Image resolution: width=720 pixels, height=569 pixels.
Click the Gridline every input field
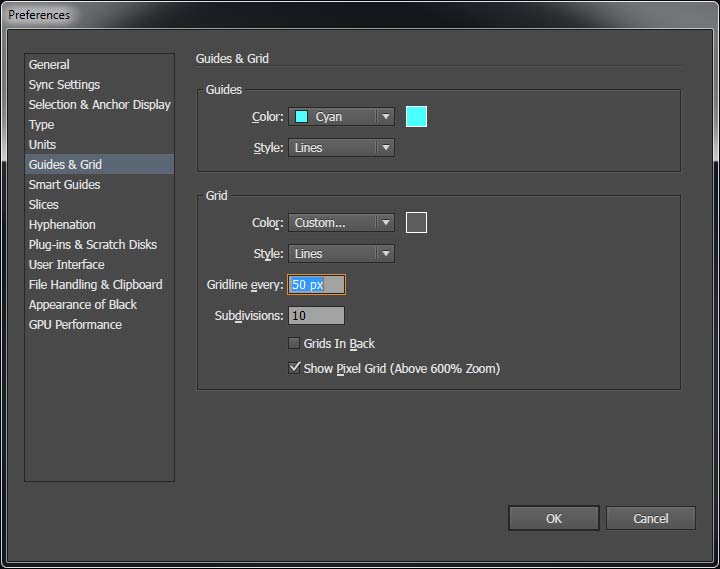click(316, 285)
